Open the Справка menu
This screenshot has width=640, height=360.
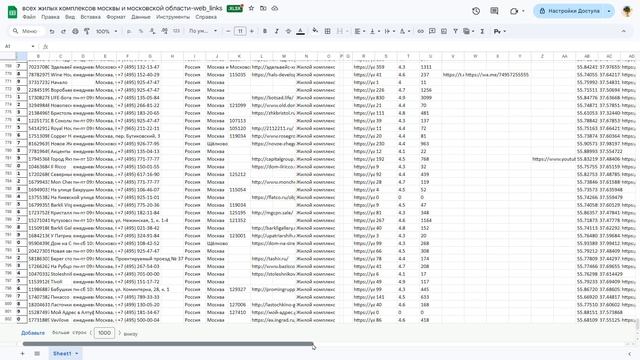[206, 17]
